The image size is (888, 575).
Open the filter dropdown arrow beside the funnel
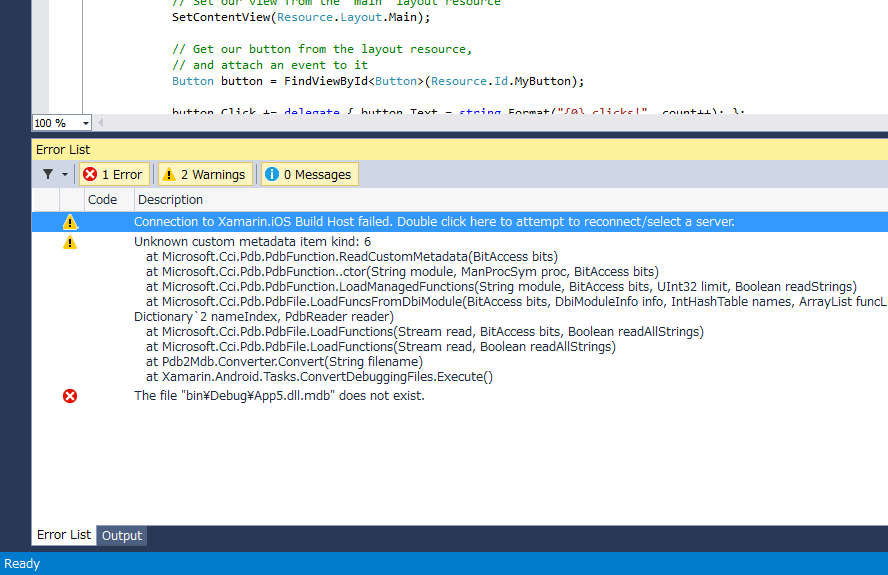(65, 174)
